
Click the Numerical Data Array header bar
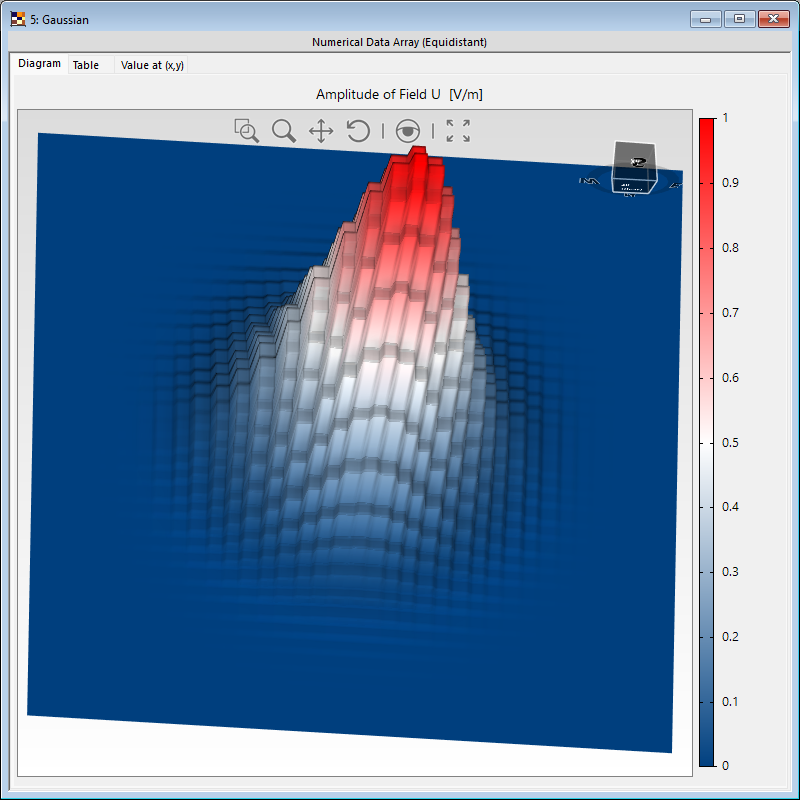pos(400,42)
